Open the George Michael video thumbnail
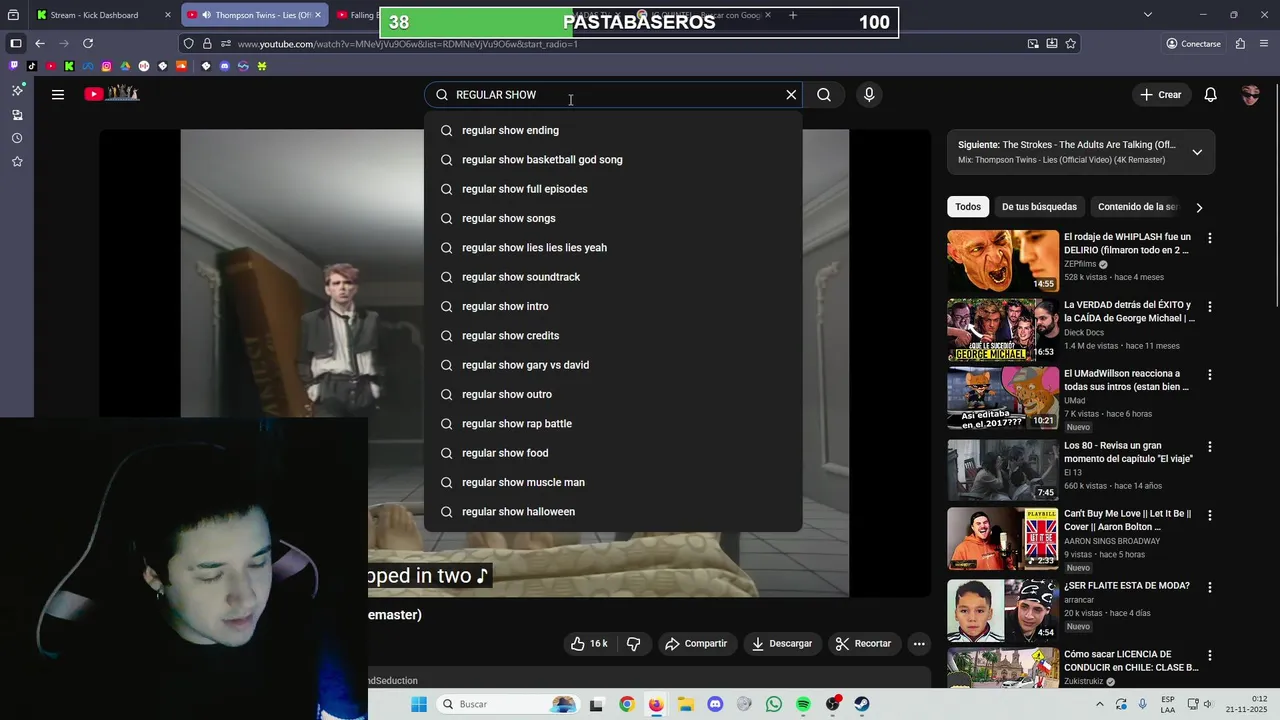 1003,330
